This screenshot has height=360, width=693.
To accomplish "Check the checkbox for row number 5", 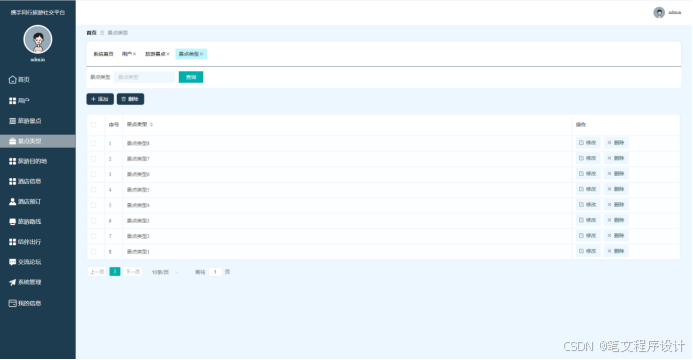I will click(93, 205).
